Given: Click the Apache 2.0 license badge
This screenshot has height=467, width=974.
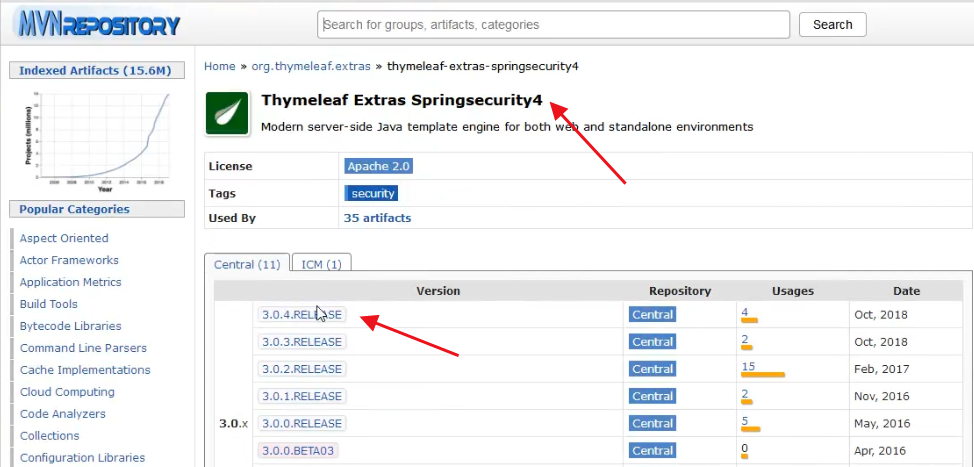Looking at the screenshot, I should click(378, 166).
